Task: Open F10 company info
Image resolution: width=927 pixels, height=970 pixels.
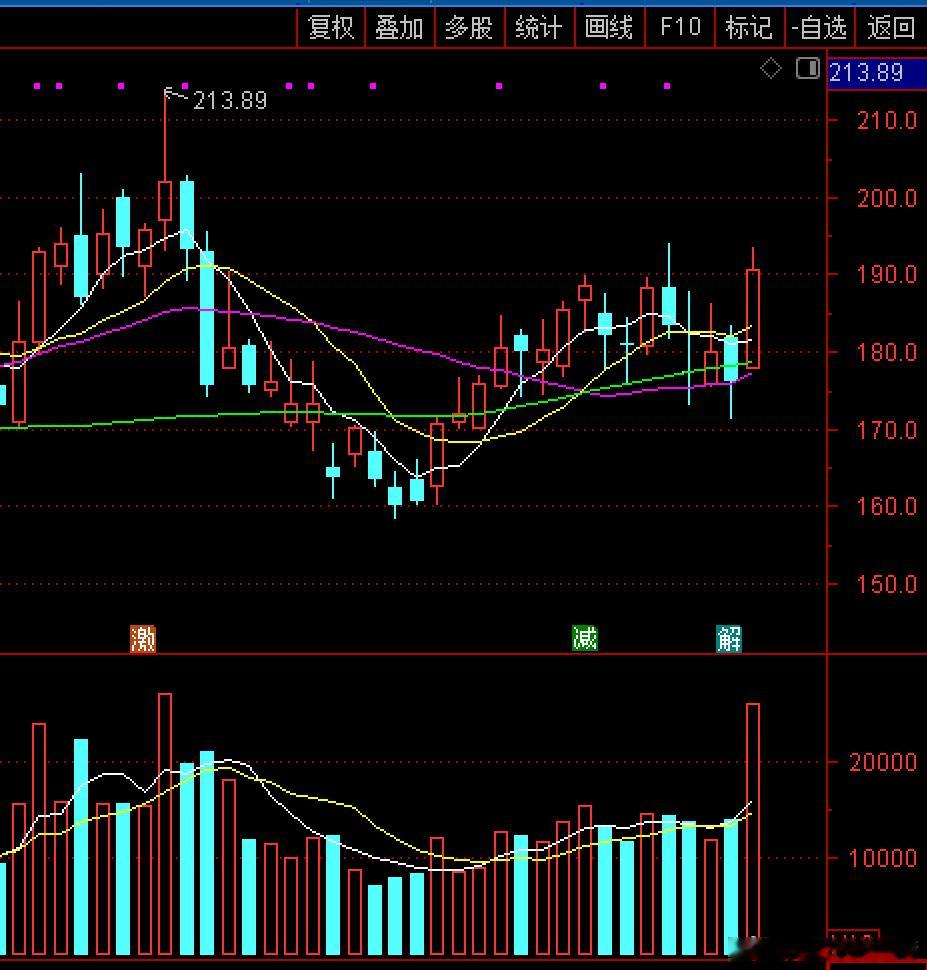Action: click(679, 27)
